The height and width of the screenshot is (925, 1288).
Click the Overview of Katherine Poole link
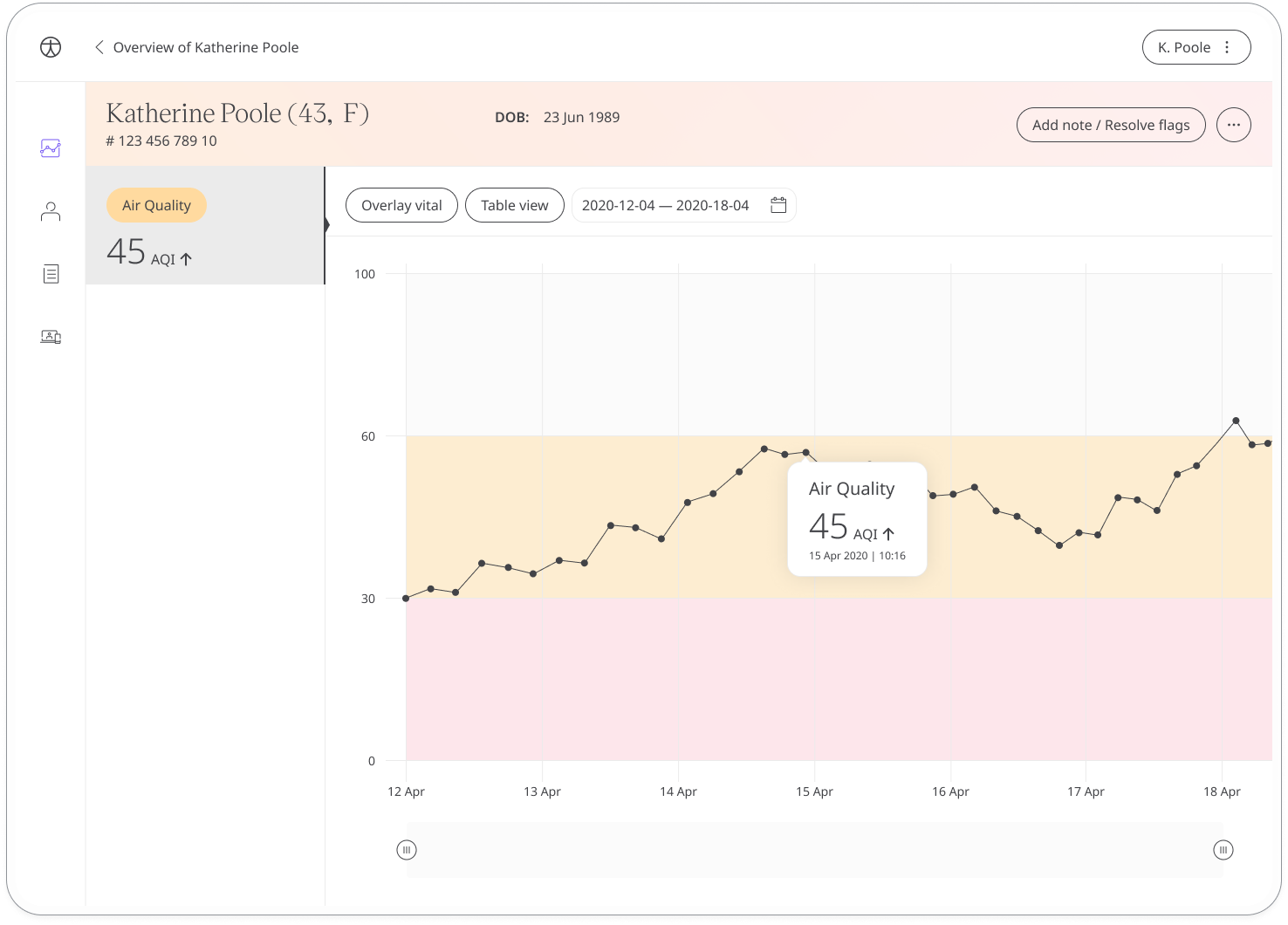tap(206, 47)
